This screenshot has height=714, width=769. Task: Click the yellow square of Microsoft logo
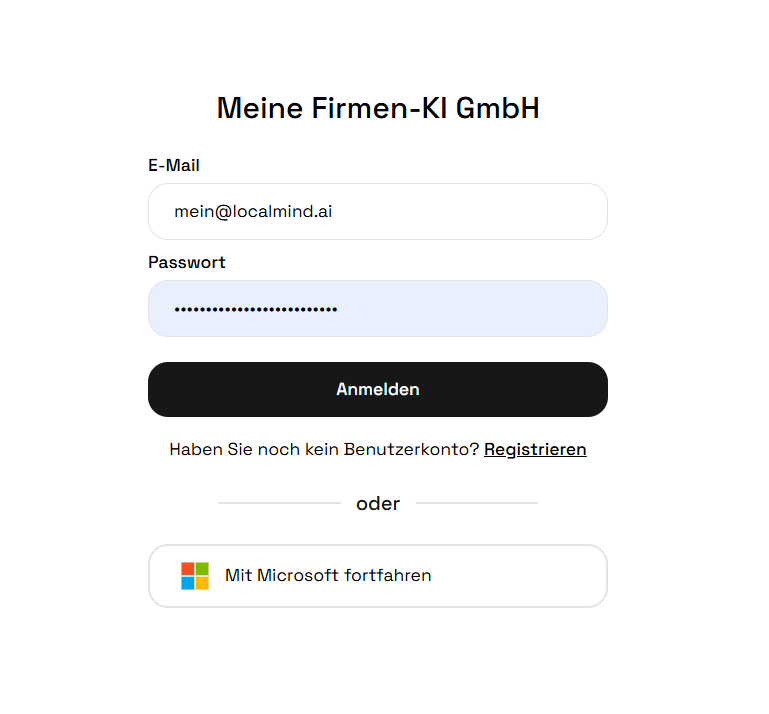202,583
